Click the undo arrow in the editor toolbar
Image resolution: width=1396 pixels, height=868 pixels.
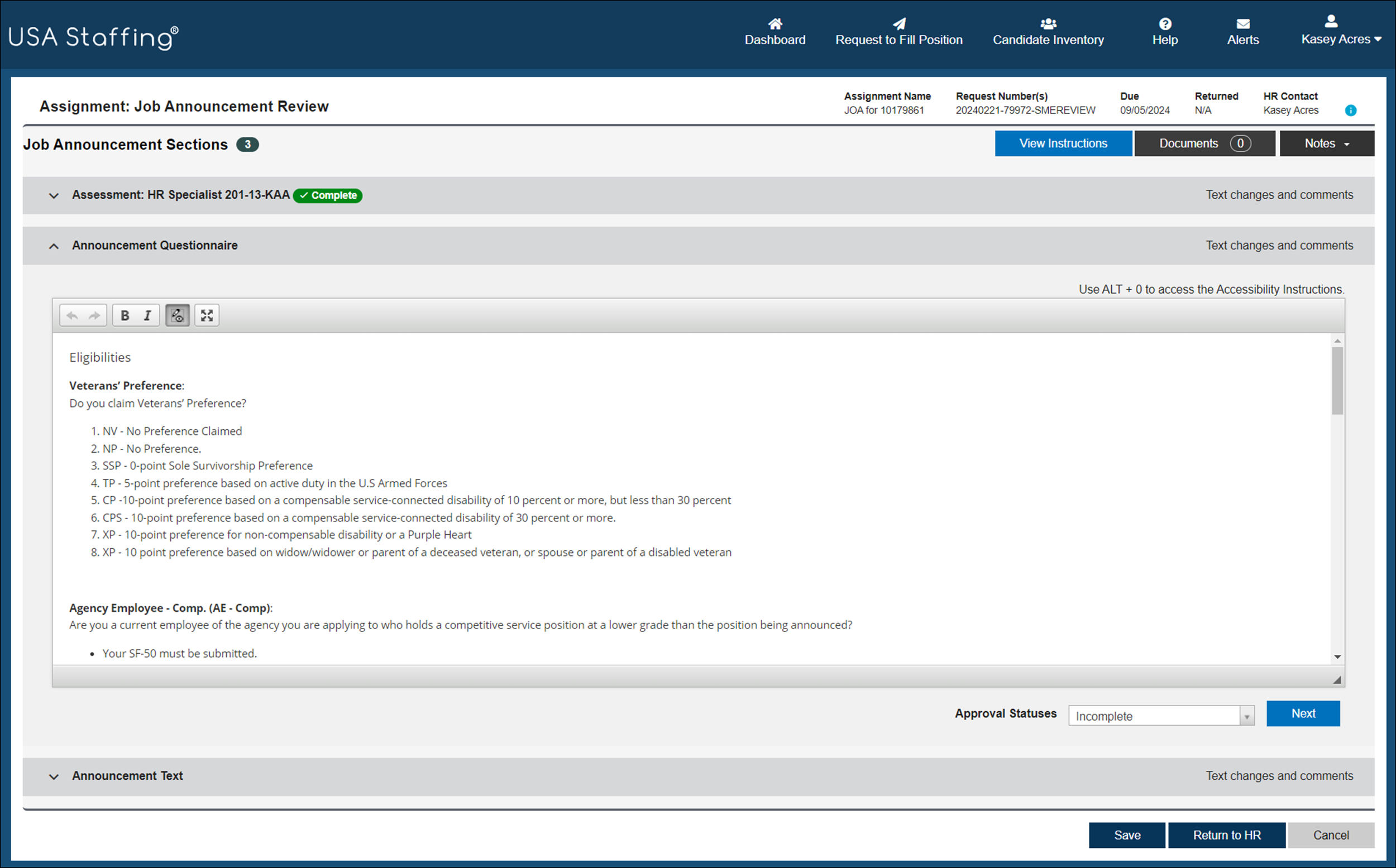[71, 315]
